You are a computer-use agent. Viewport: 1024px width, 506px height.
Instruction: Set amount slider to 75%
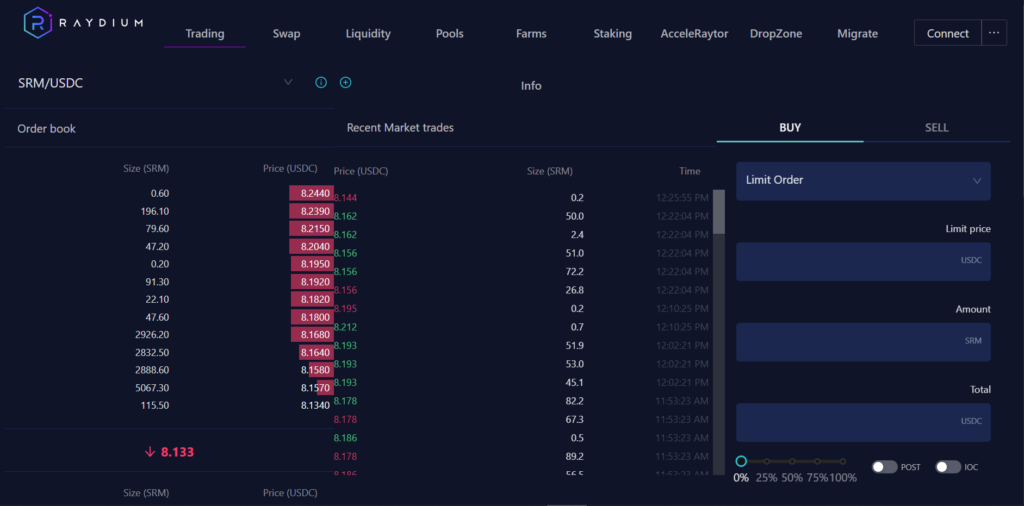[x=818, y=462]
